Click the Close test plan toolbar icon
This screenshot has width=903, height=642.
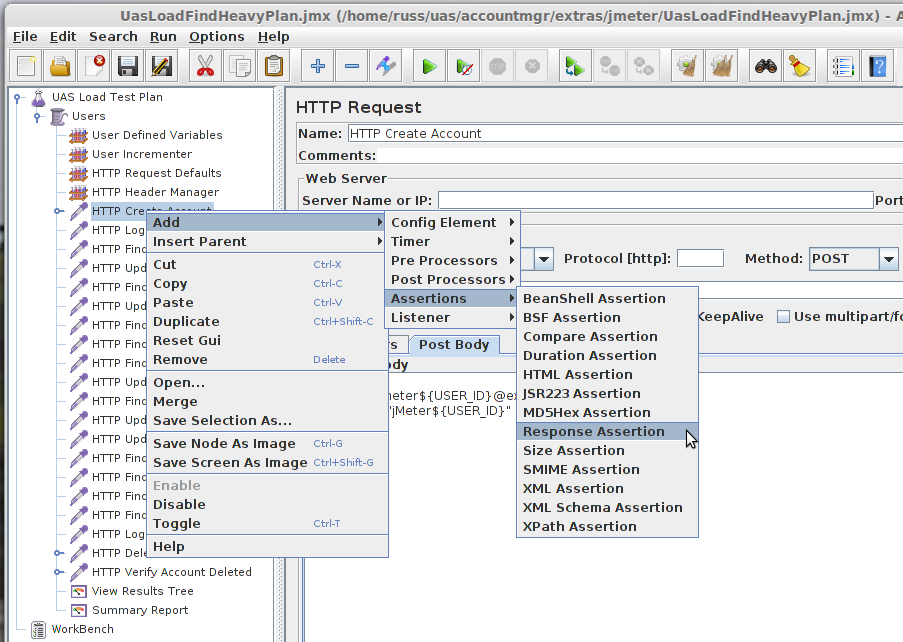94,66
